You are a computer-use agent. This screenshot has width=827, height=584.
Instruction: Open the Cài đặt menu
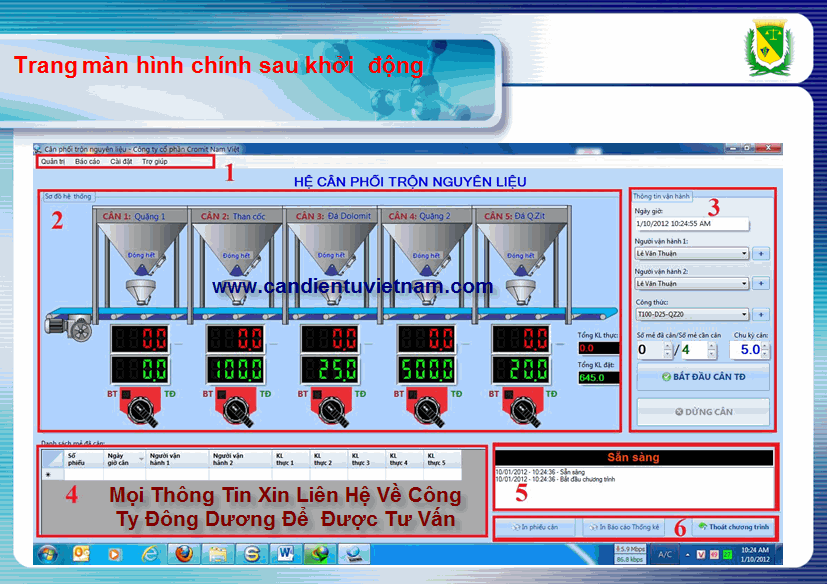point(121,162)
